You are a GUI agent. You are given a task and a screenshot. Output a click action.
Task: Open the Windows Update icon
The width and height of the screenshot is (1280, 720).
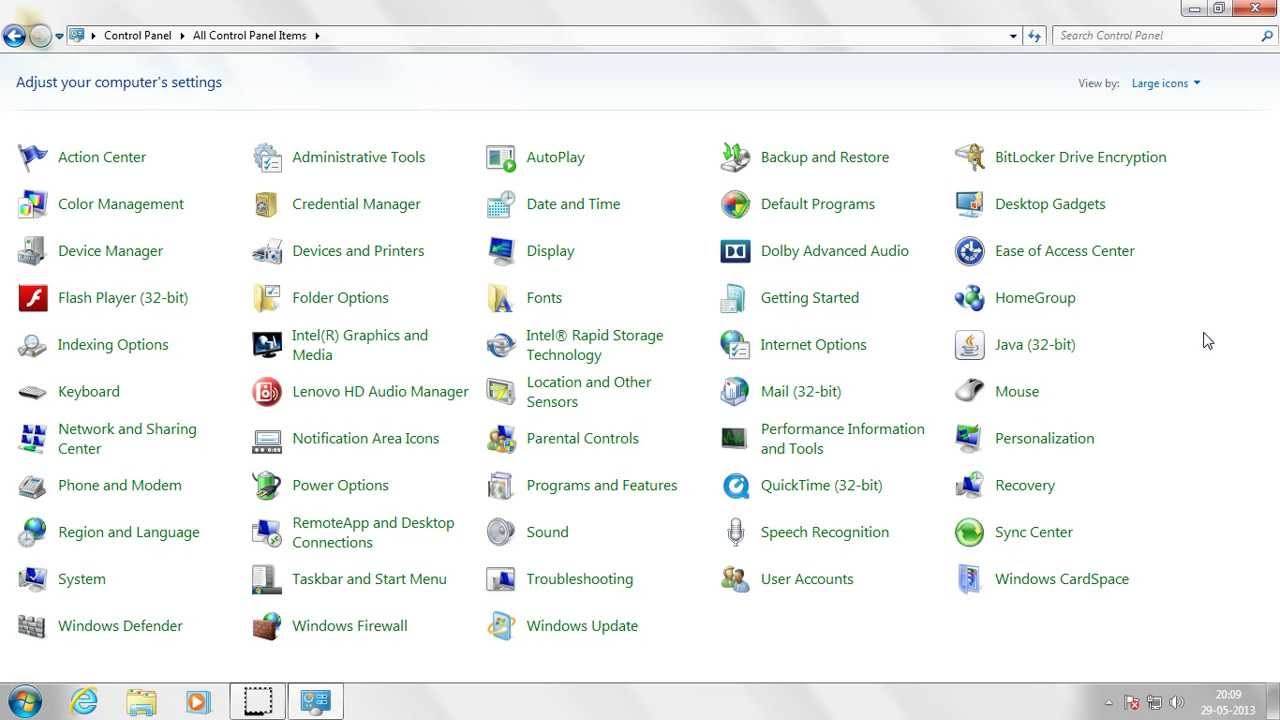tap(501, 627)
